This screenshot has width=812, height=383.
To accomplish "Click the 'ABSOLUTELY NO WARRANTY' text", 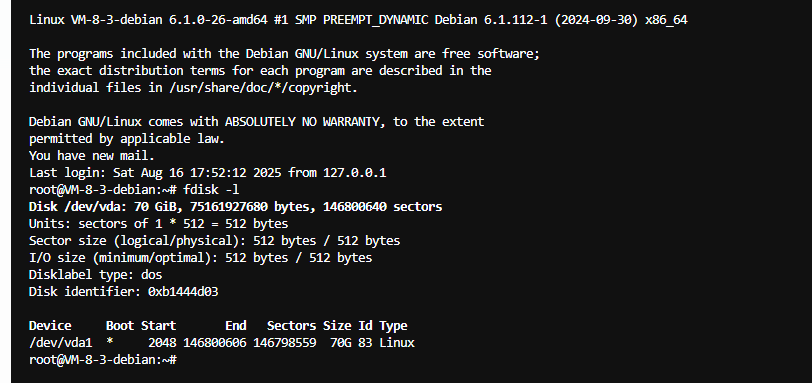I will pos(306,122).
